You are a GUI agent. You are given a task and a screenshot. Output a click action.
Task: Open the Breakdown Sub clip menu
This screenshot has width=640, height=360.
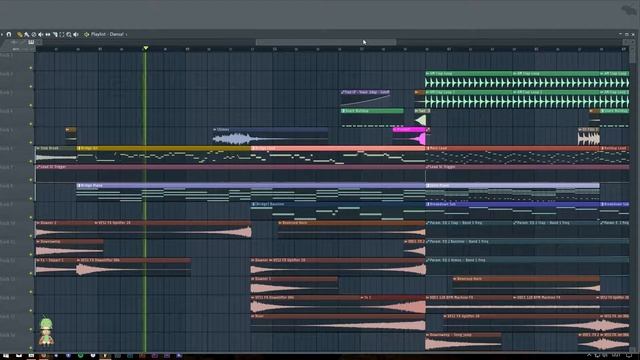pos(427,204)
